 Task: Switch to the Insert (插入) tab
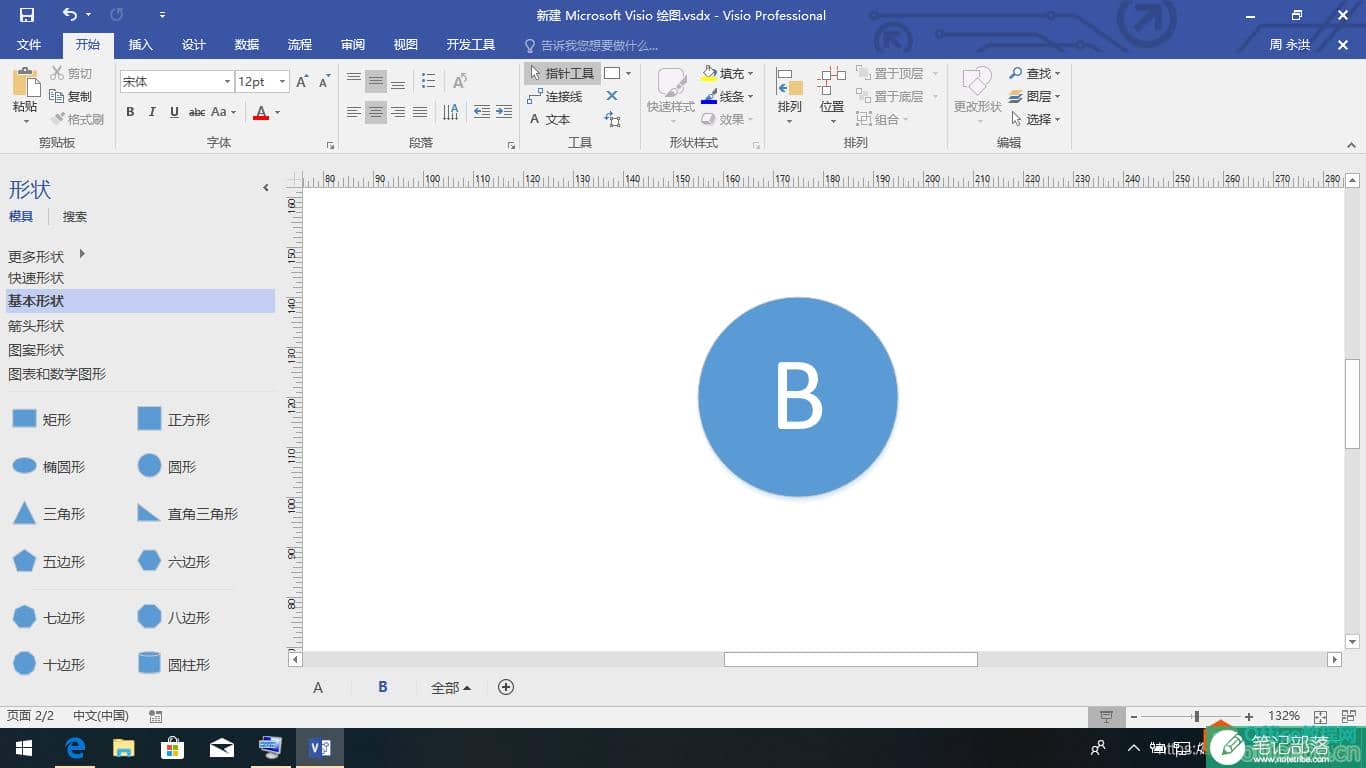(x=141, y=45)
